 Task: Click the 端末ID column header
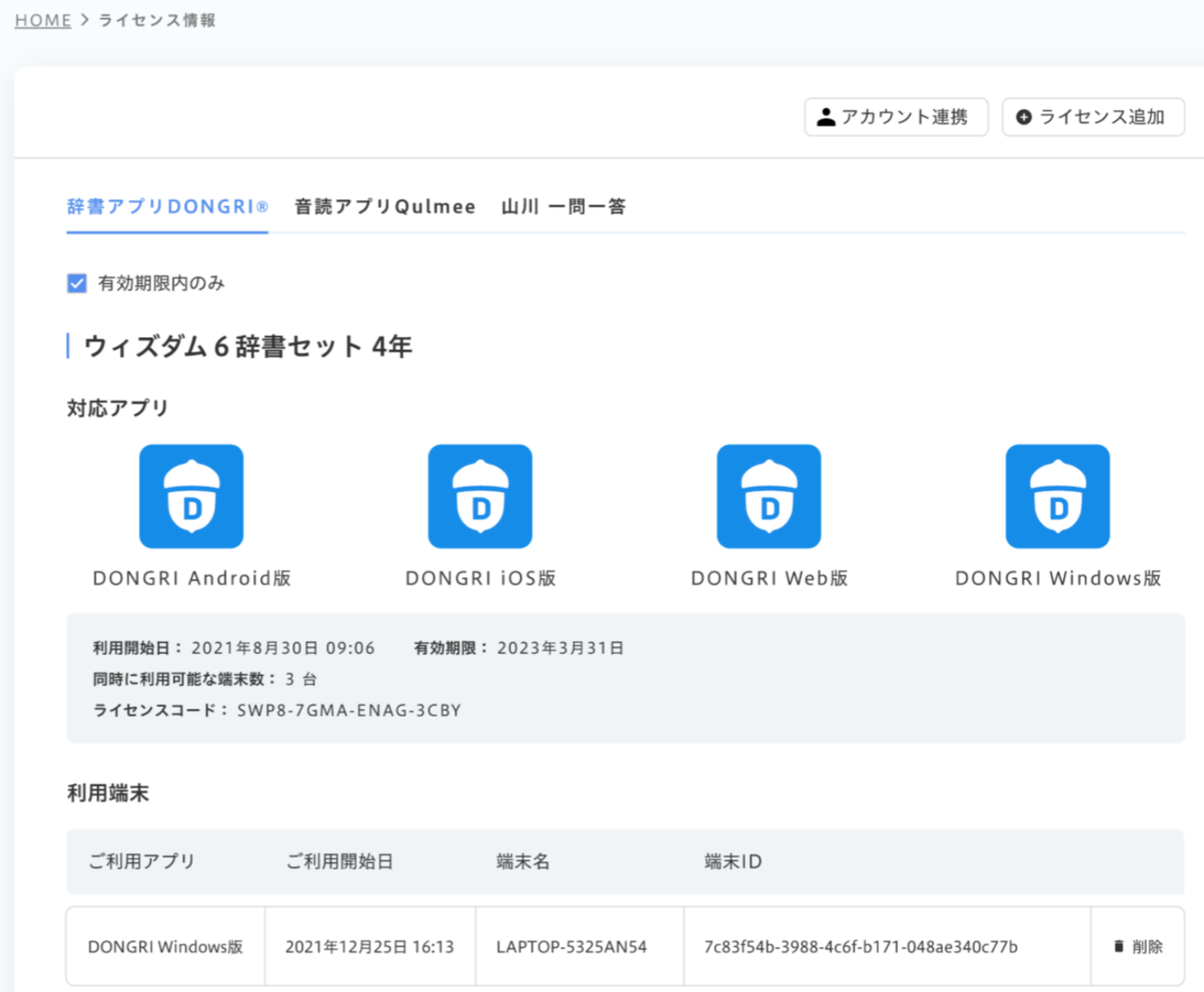(733, 861)
